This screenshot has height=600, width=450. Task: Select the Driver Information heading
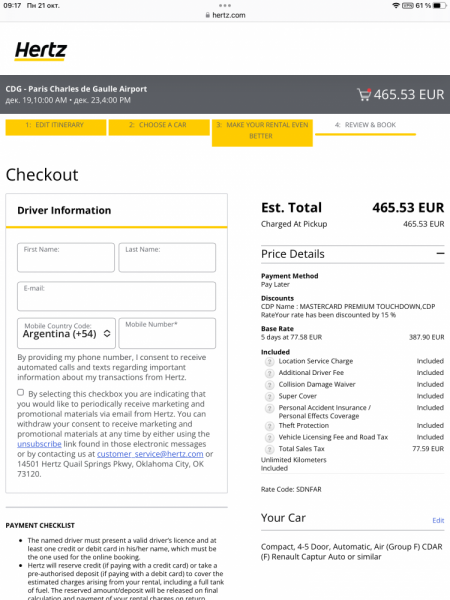(64, 210)
